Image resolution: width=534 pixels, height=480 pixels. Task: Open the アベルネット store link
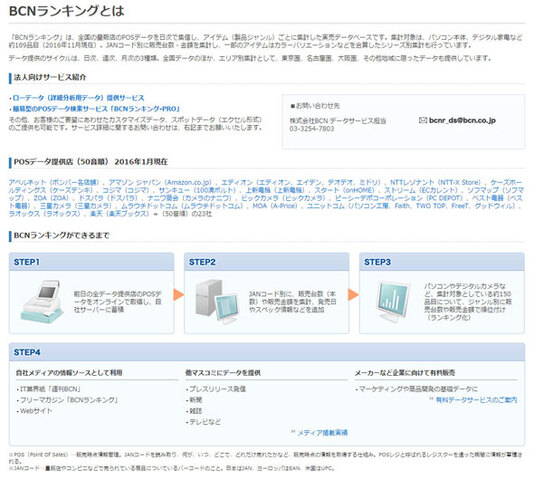(53, 182)
